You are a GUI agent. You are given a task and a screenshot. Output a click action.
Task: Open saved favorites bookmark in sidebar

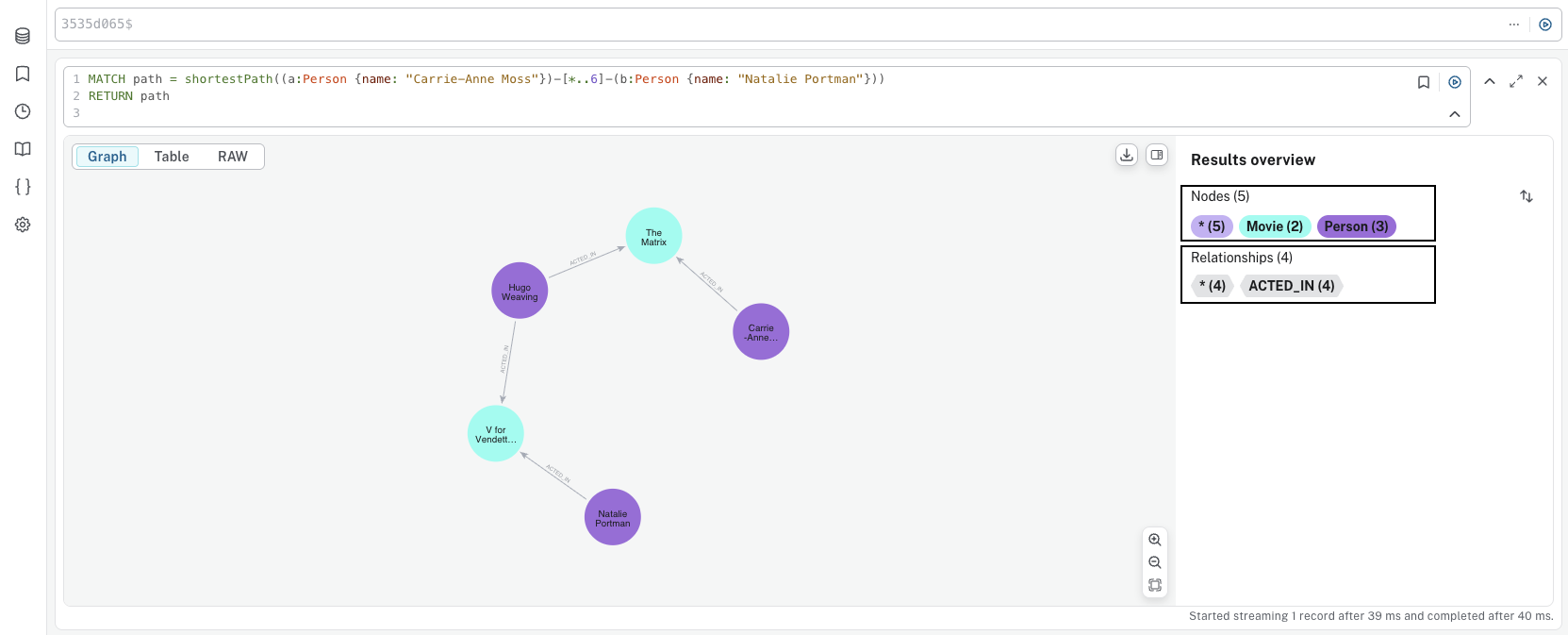click(x=23, y=74)
